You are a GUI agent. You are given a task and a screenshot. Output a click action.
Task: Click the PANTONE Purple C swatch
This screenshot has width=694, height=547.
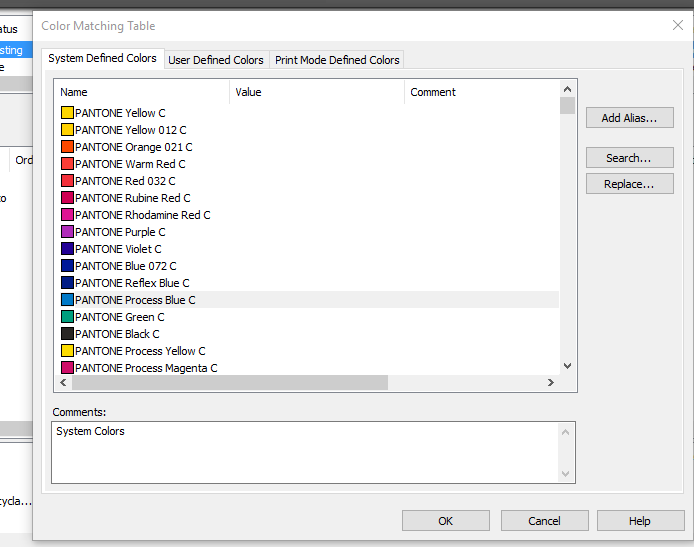pos(67,231)
